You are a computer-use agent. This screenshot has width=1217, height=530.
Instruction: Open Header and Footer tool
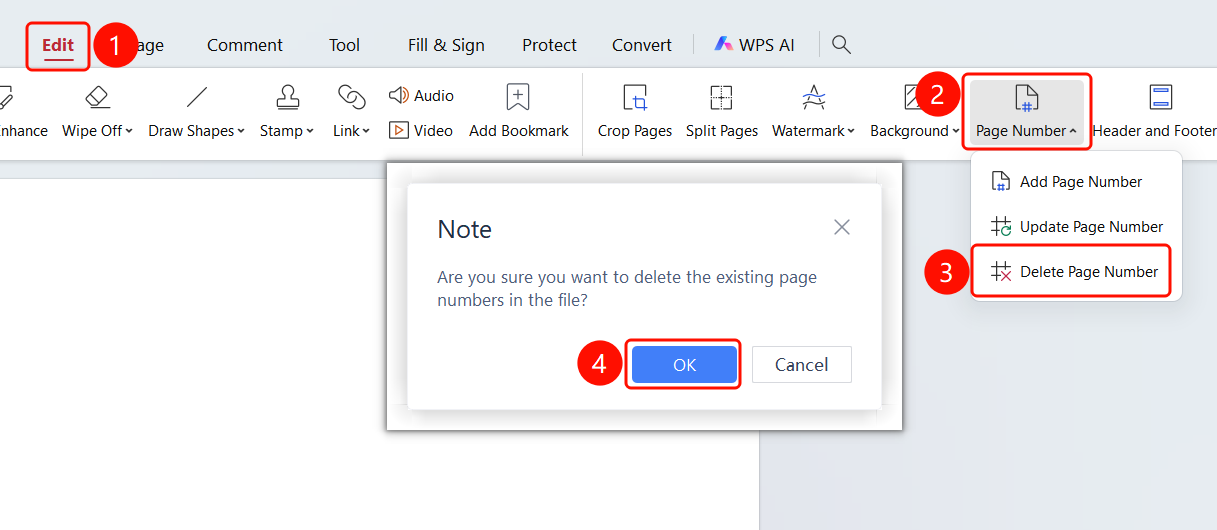point(1155,112)
